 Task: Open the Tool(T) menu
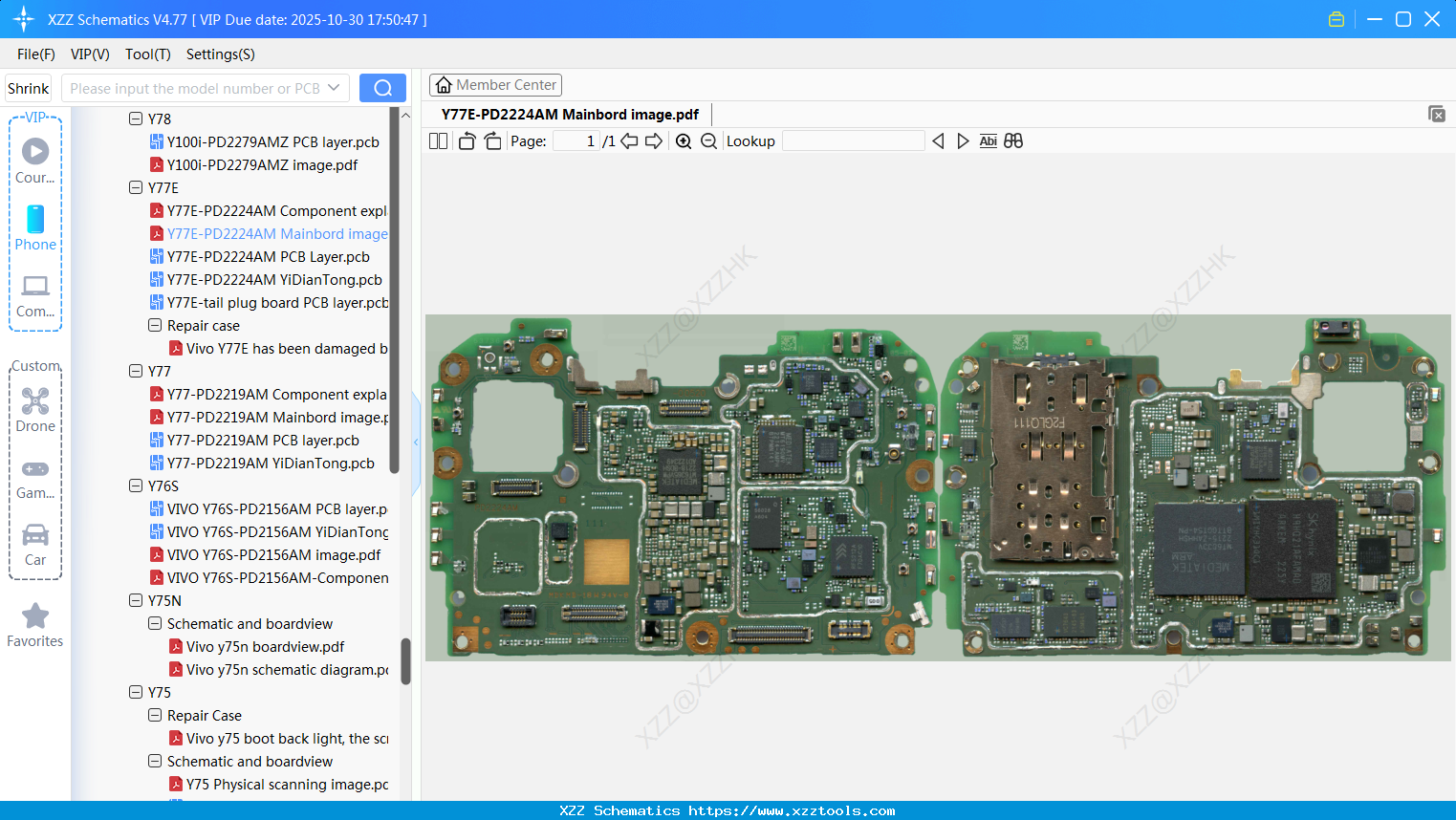(147, 54)
